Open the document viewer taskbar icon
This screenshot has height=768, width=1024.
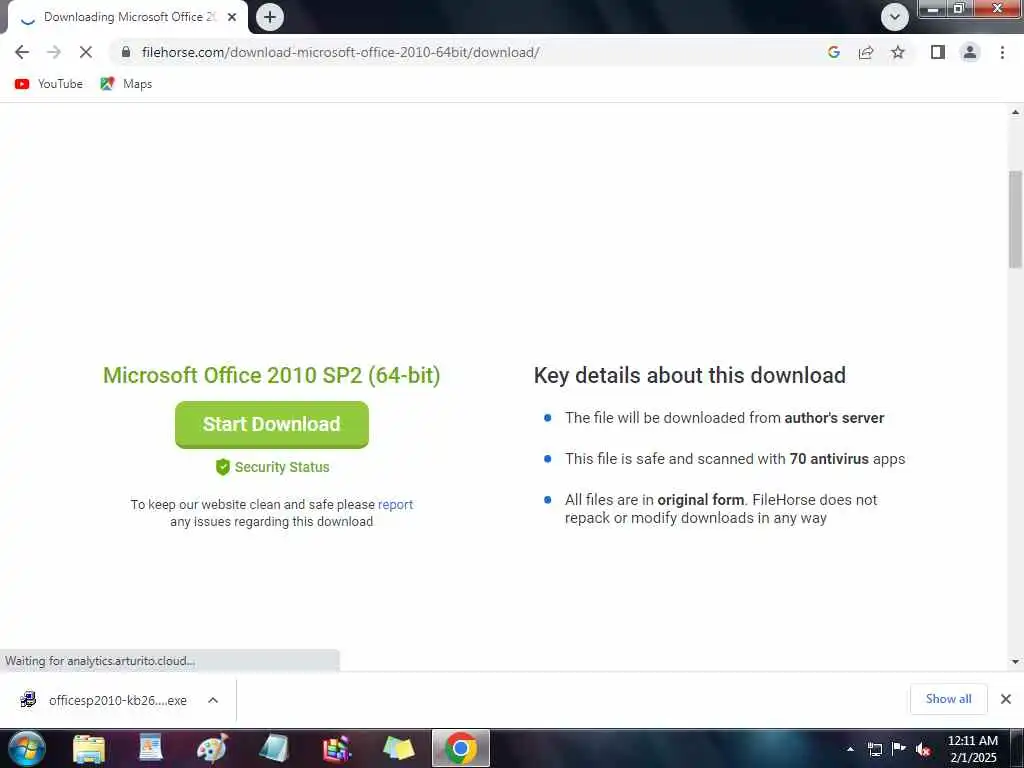click(x=151, y=748)
